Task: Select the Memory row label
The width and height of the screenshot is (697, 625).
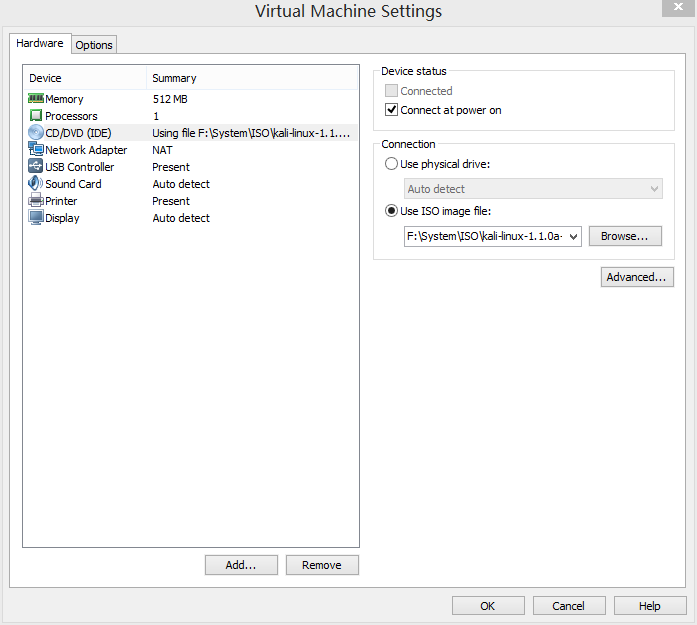Action: (x=64, y=99)
